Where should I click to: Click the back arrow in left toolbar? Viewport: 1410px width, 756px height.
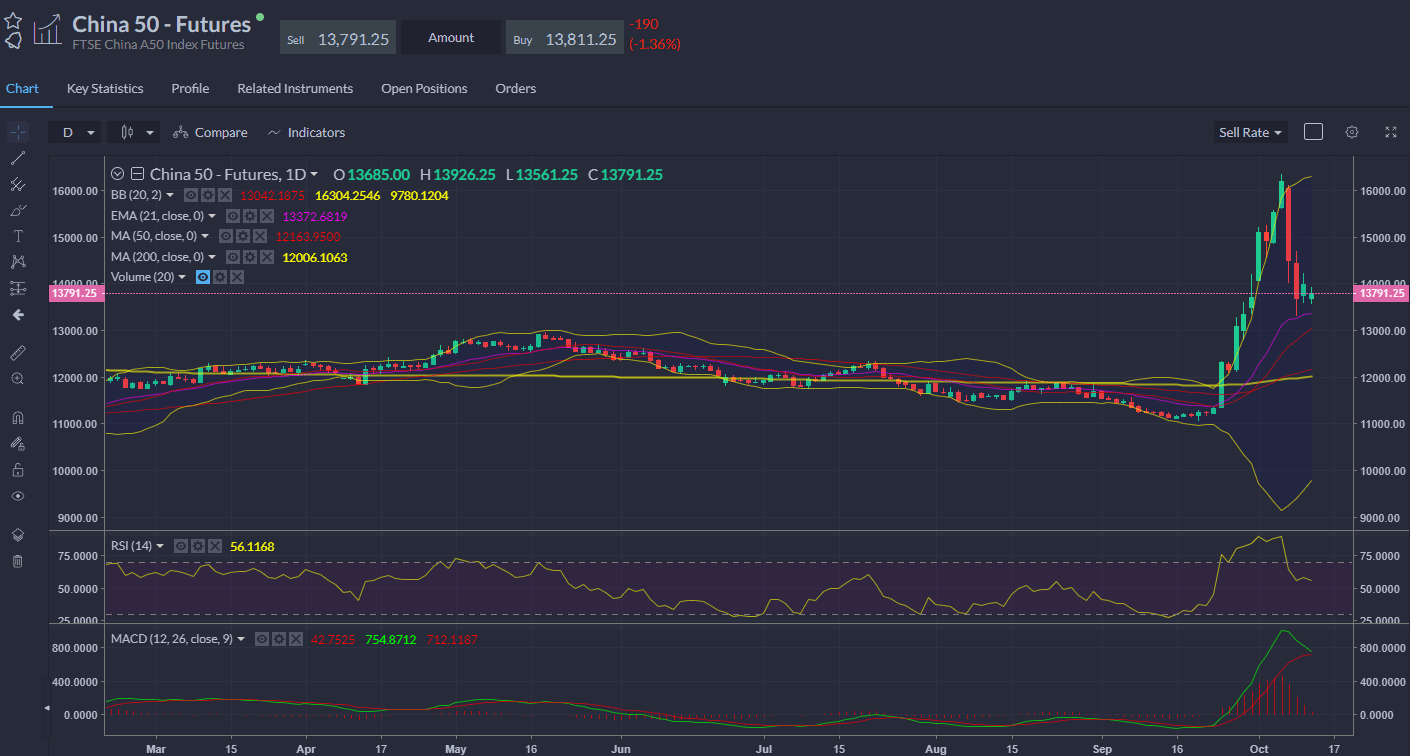pos(17,314)
